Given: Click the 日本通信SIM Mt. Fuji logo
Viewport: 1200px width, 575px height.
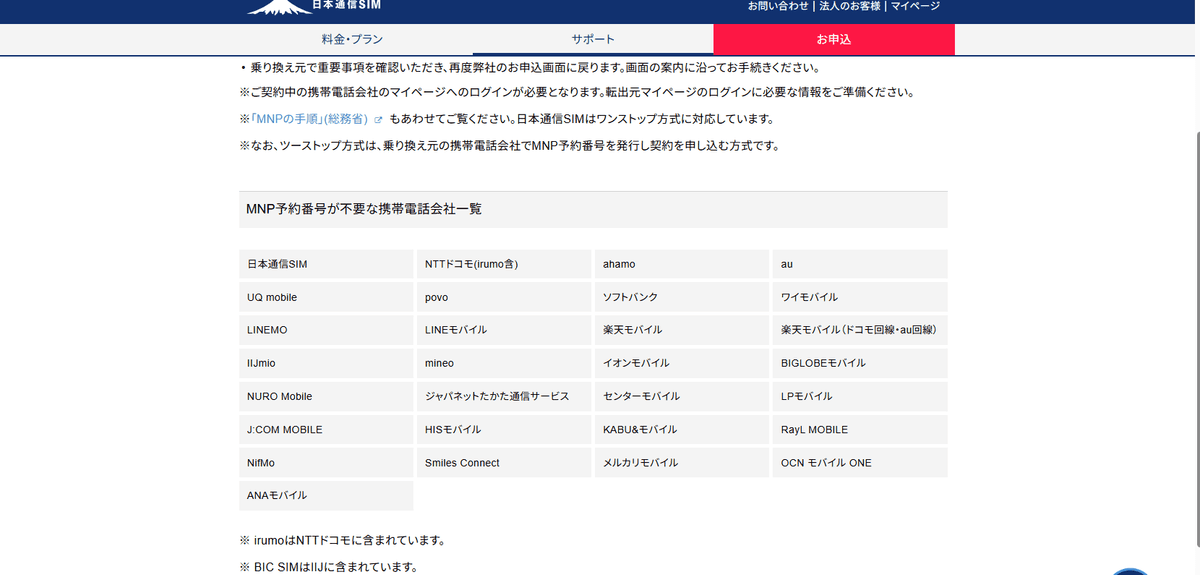Looking at the screenshot, I should (x=312, y=6).
